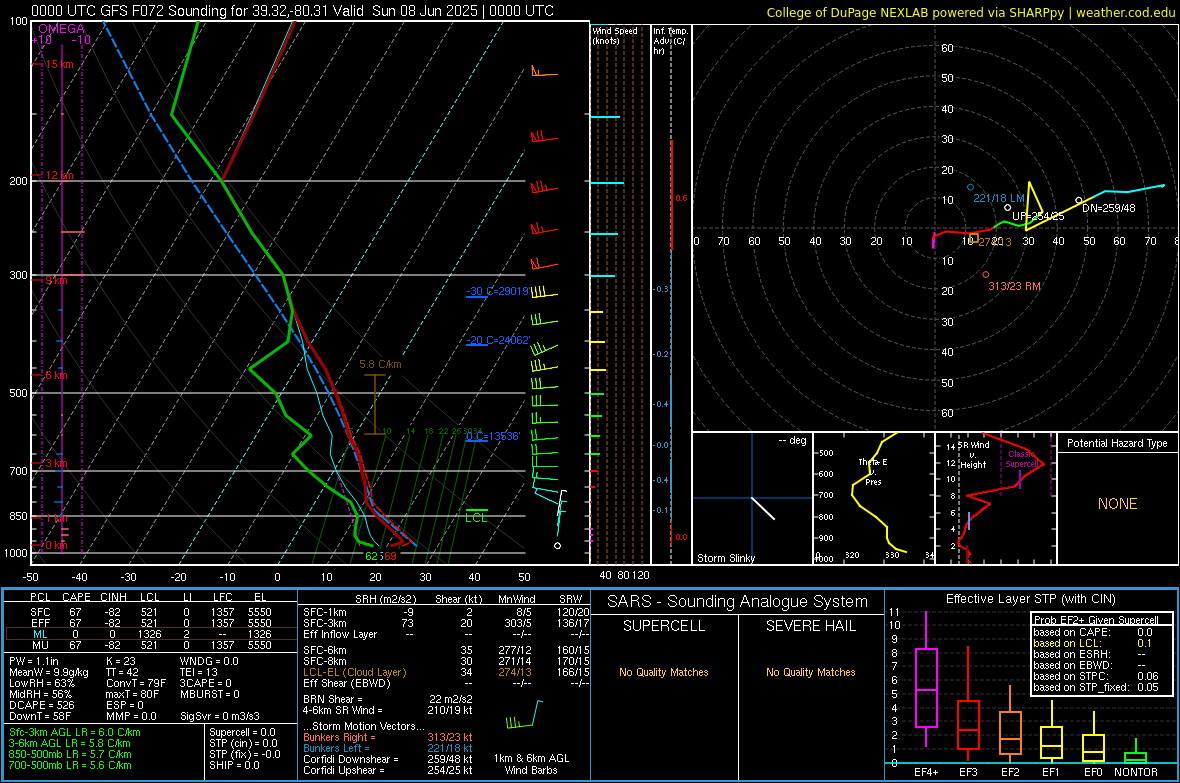Click the yellow NONE hazard text
Viewport: 1180px width, 783px height.
[x=1117, y=504]
